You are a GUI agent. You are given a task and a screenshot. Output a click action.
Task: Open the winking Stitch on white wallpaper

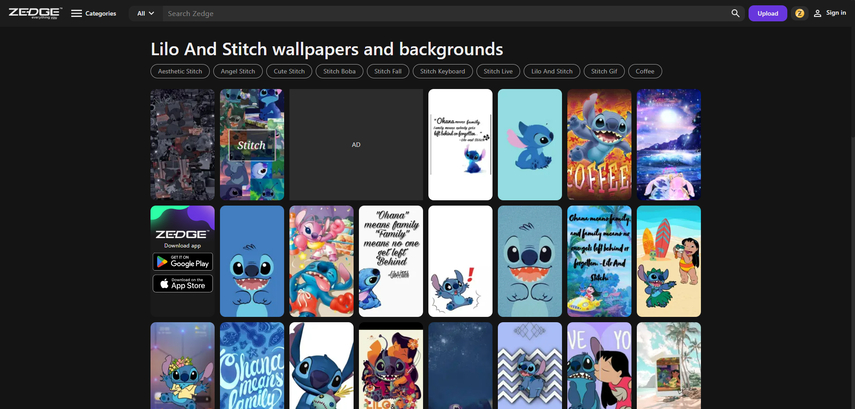[x=321, y=365]
